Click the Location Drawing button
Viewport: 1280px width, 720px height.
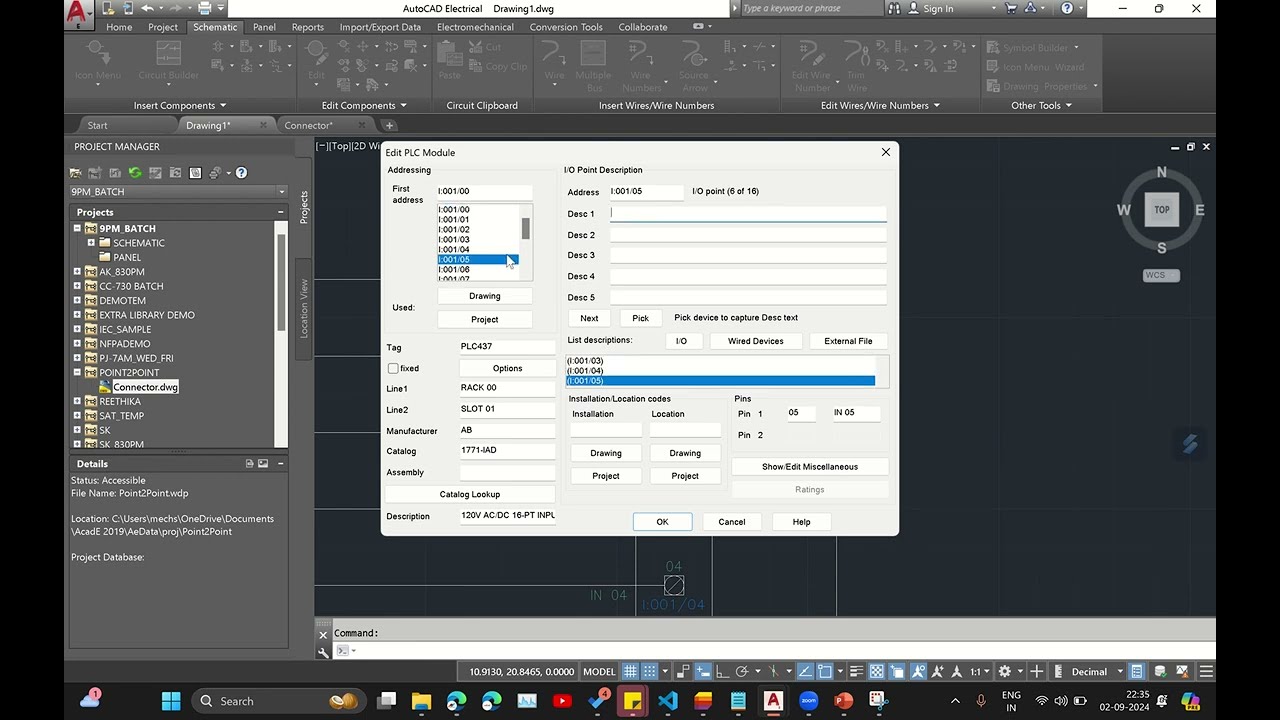pyautogui.click(x=685, y=453)
